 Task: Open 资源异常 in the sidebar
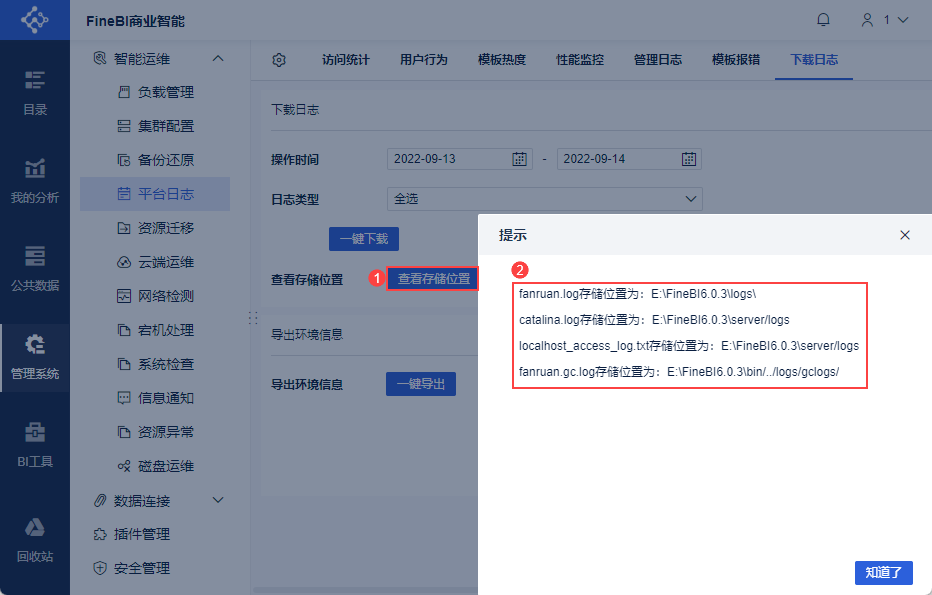155,432
